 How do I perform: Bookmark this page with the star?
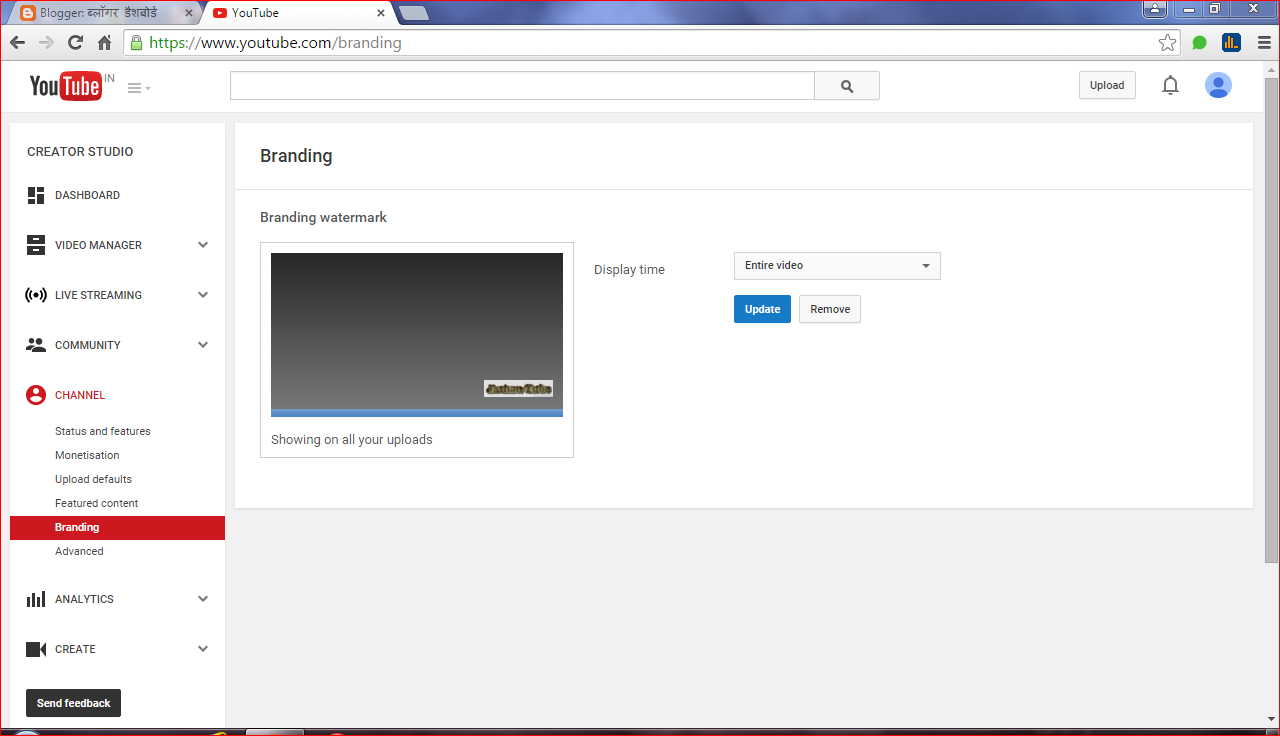coord(1167,43)
